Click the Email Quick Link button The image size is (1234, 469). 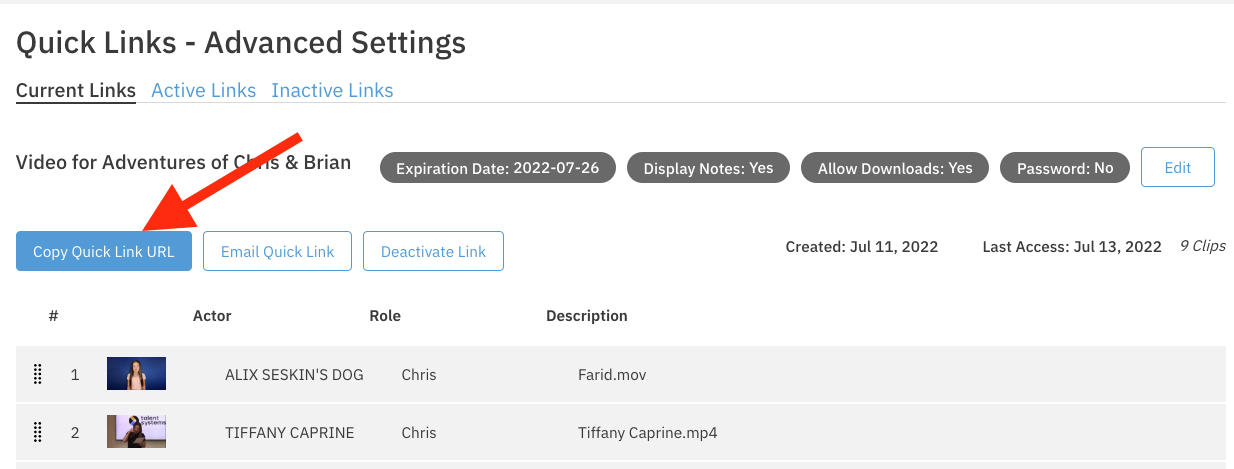point(278,252)
